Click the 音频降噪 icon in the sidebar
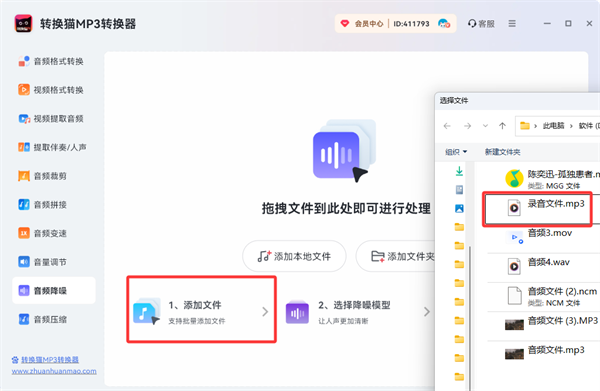Viewport: 600px width, 391px height. click(24, 290)
